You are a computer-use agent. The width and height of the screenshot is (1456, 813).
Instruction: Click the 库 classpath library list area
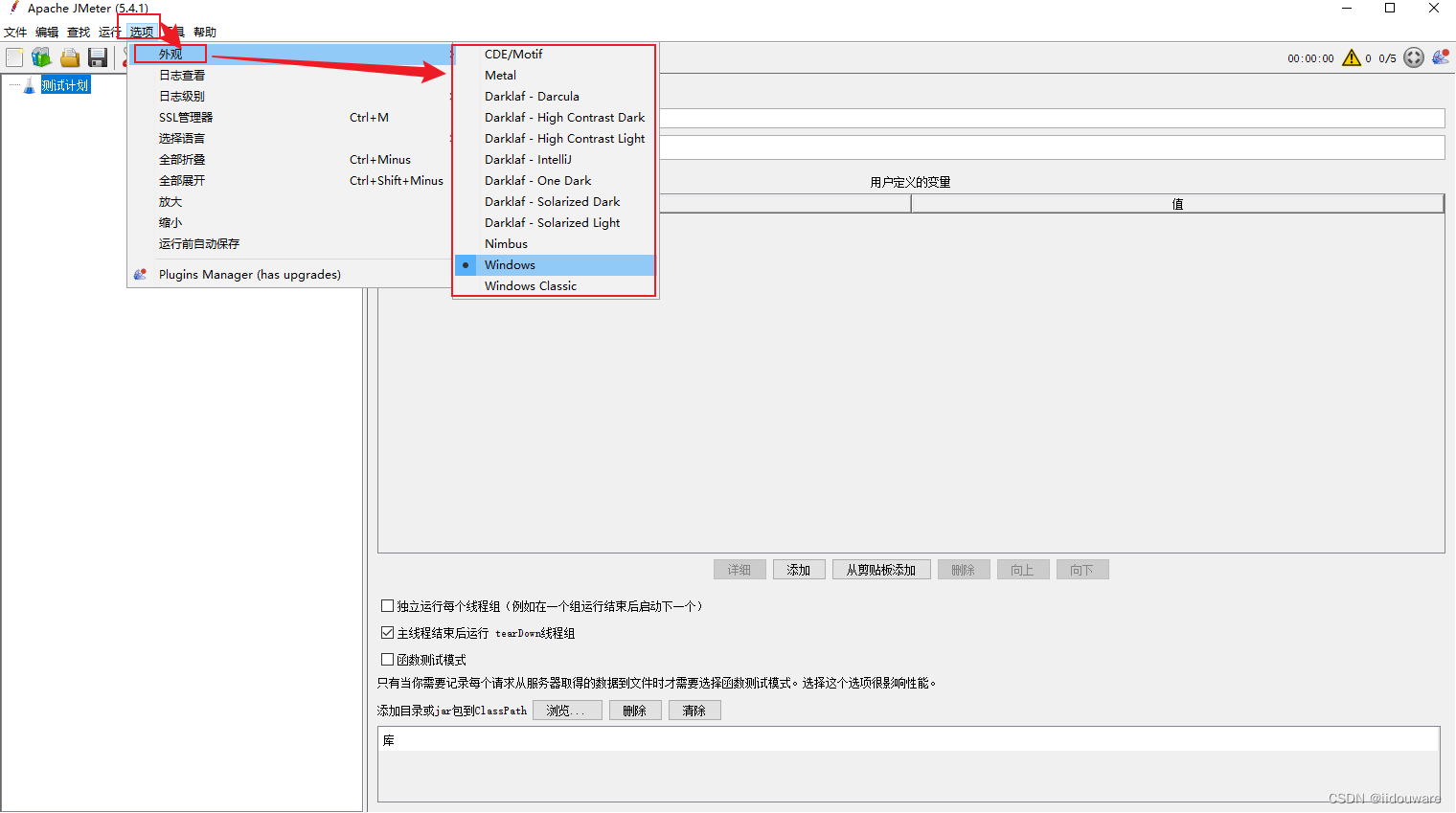[909, 763]
